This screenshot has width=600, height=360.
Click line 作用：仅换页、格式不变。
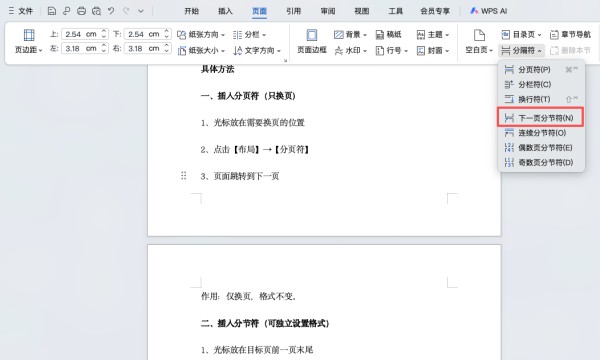tap(249, 296)
